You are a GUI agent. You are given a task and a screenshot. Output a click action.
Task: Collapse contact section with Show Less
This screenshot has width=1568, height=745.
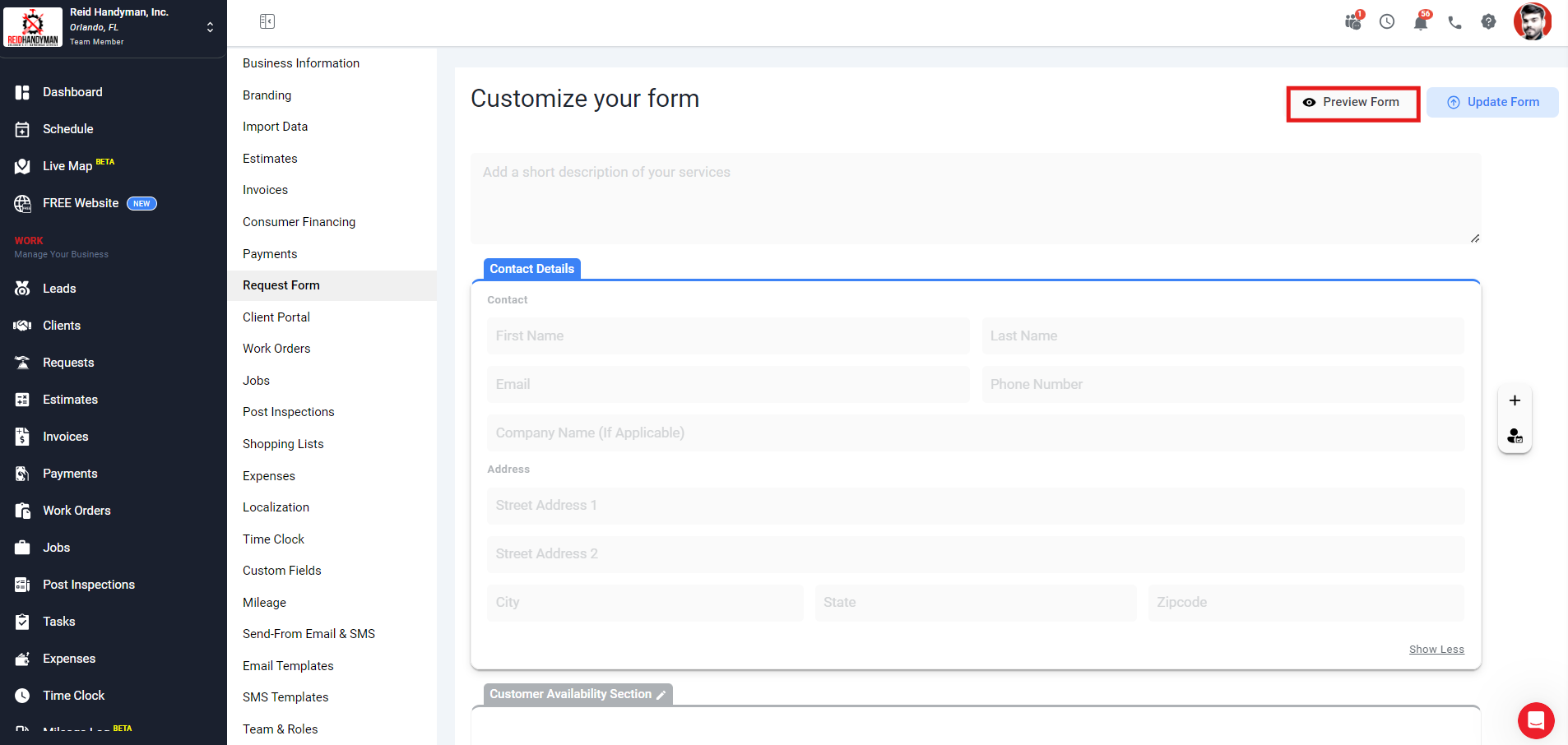tap(1436, 650)
